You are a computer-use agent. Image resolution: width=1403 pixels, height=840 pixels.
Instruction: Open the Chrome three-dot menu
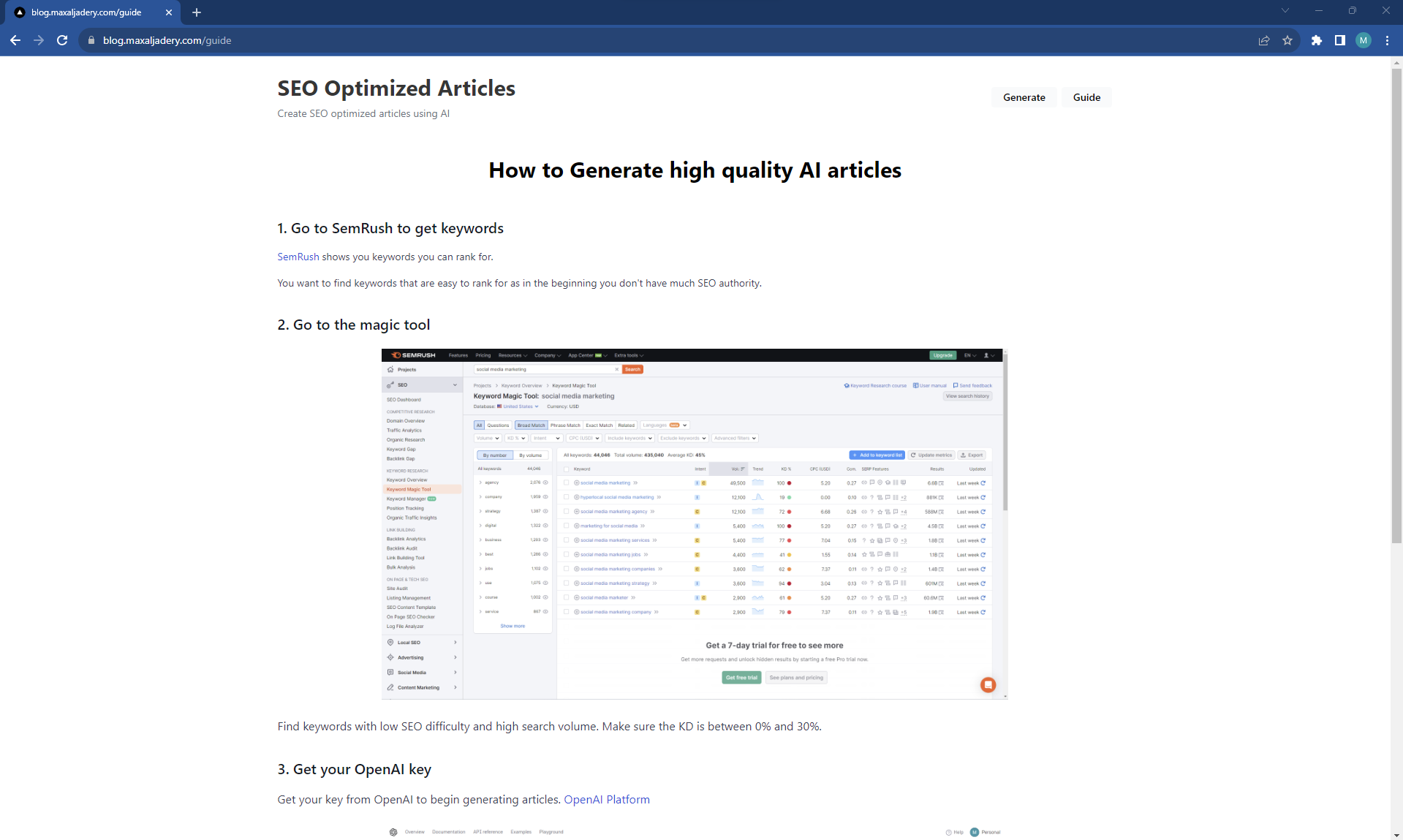[1387, 40]
